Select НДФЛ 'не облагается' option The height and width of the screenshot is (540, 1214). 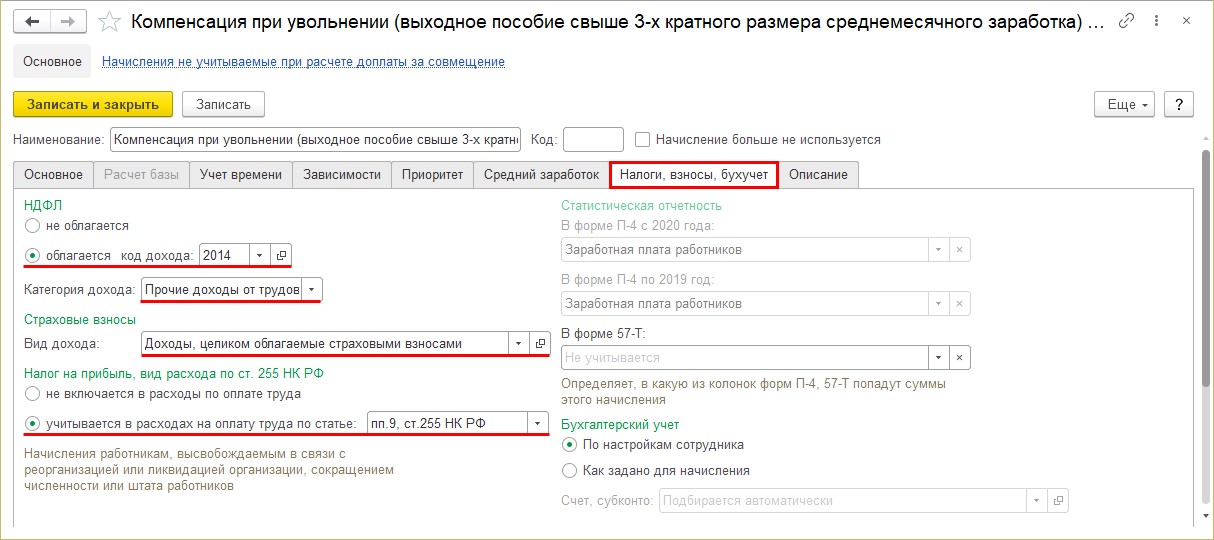click(33, 226)
